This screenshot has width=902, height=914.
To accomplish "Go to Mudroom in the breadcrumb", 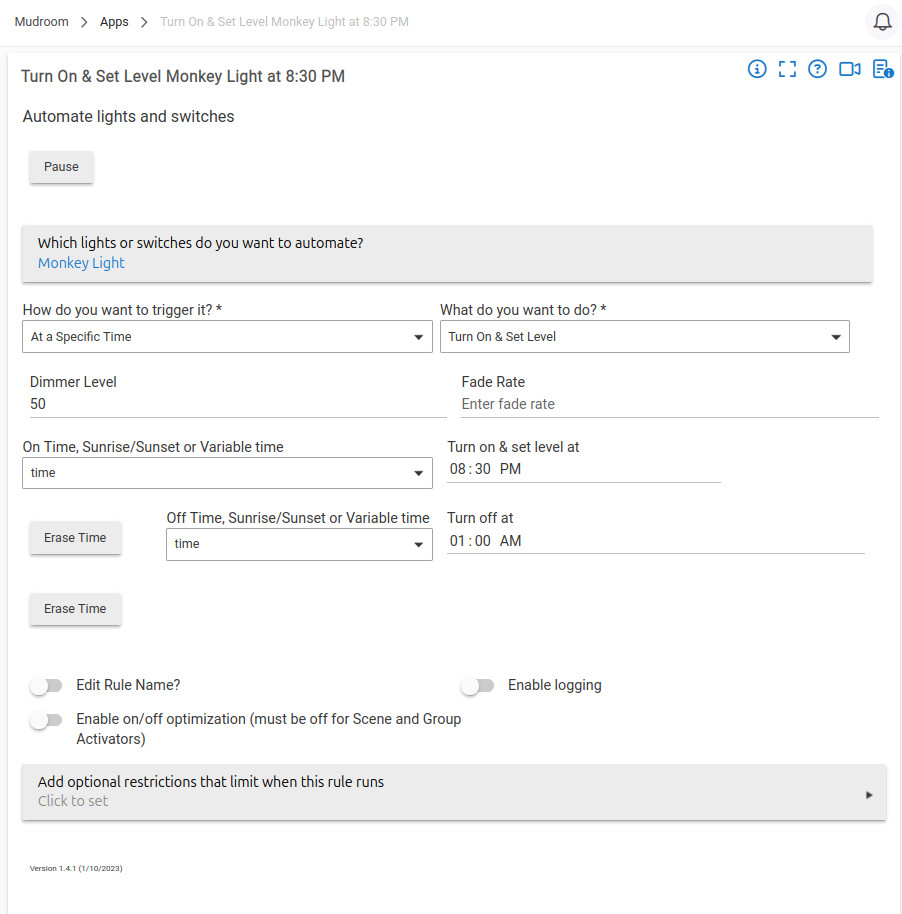I will click(41, 22).
